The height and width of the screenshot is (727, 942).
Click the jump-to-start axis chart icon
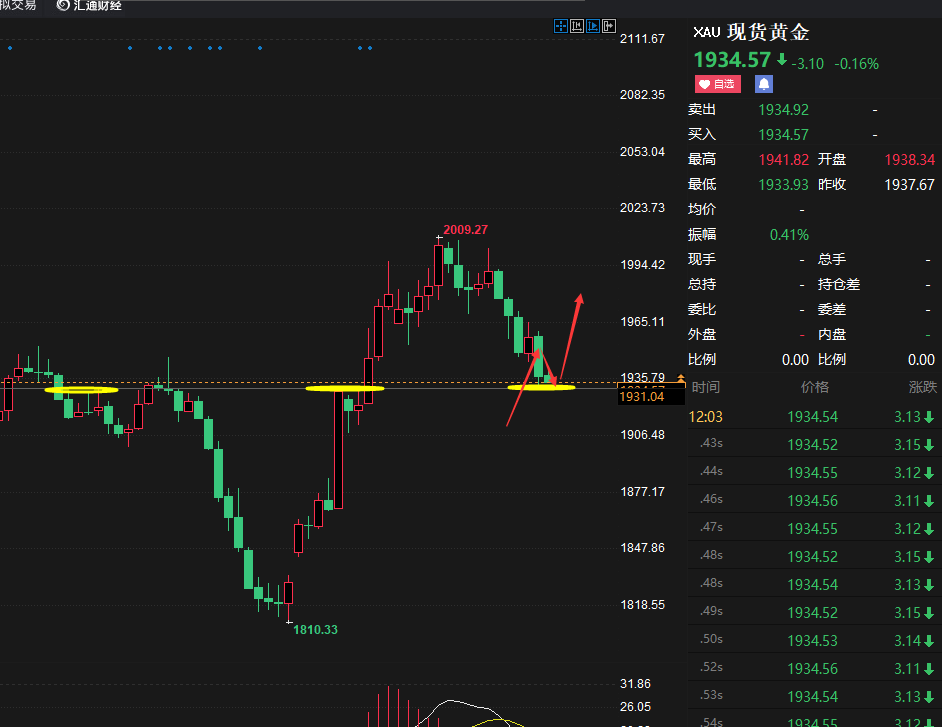577,26
